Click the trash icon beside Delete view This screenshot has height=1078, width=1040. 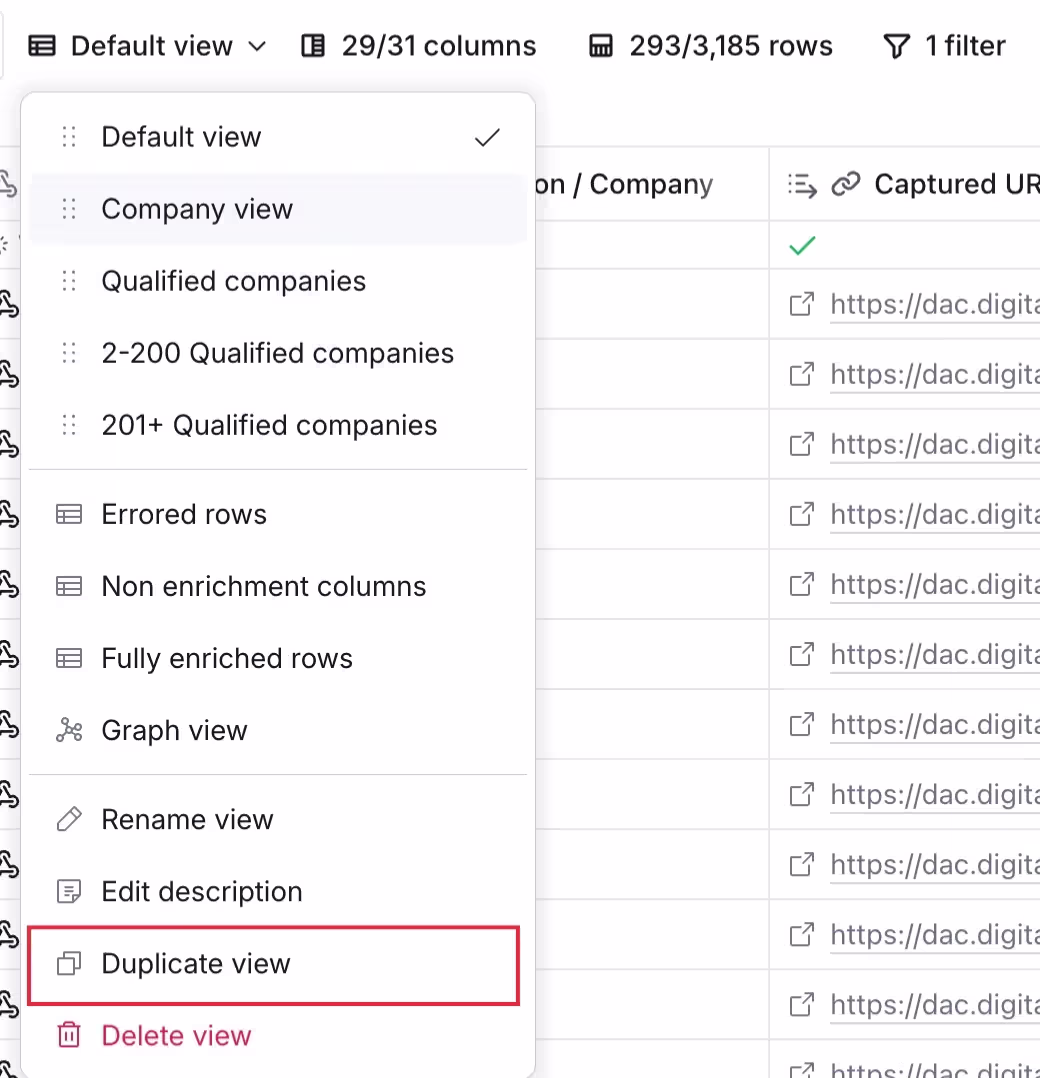pyautogui.click(x=69, y=1035)
